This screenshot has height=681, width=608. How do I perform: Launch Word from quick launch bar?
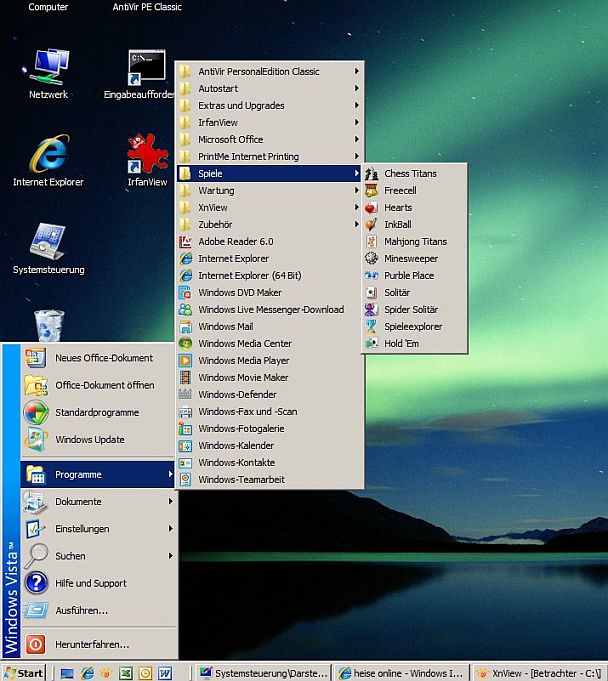pyautogui.click(x=165, y=673)
